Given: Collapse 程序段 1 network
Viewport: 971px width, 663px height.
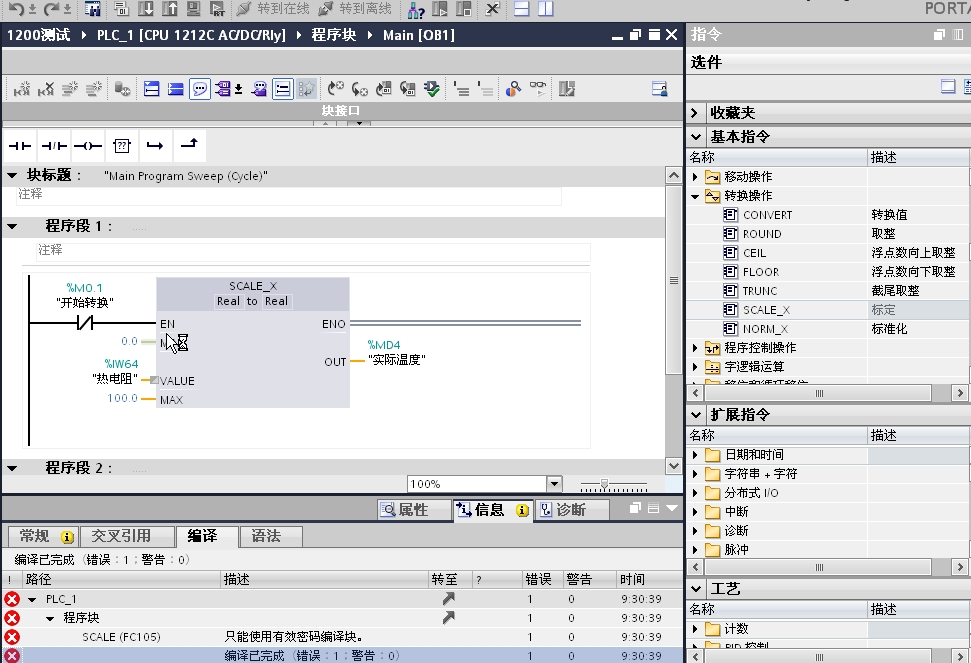Looking at the screenshot, I should [12, 227].
